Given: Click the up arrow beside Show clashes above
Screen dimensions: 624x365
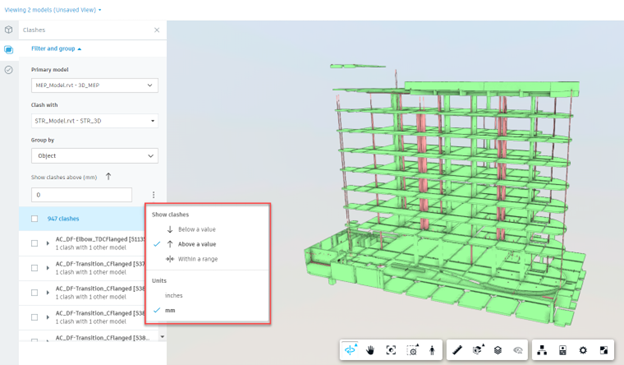Looking at the screenshot, I should point(108,176).
